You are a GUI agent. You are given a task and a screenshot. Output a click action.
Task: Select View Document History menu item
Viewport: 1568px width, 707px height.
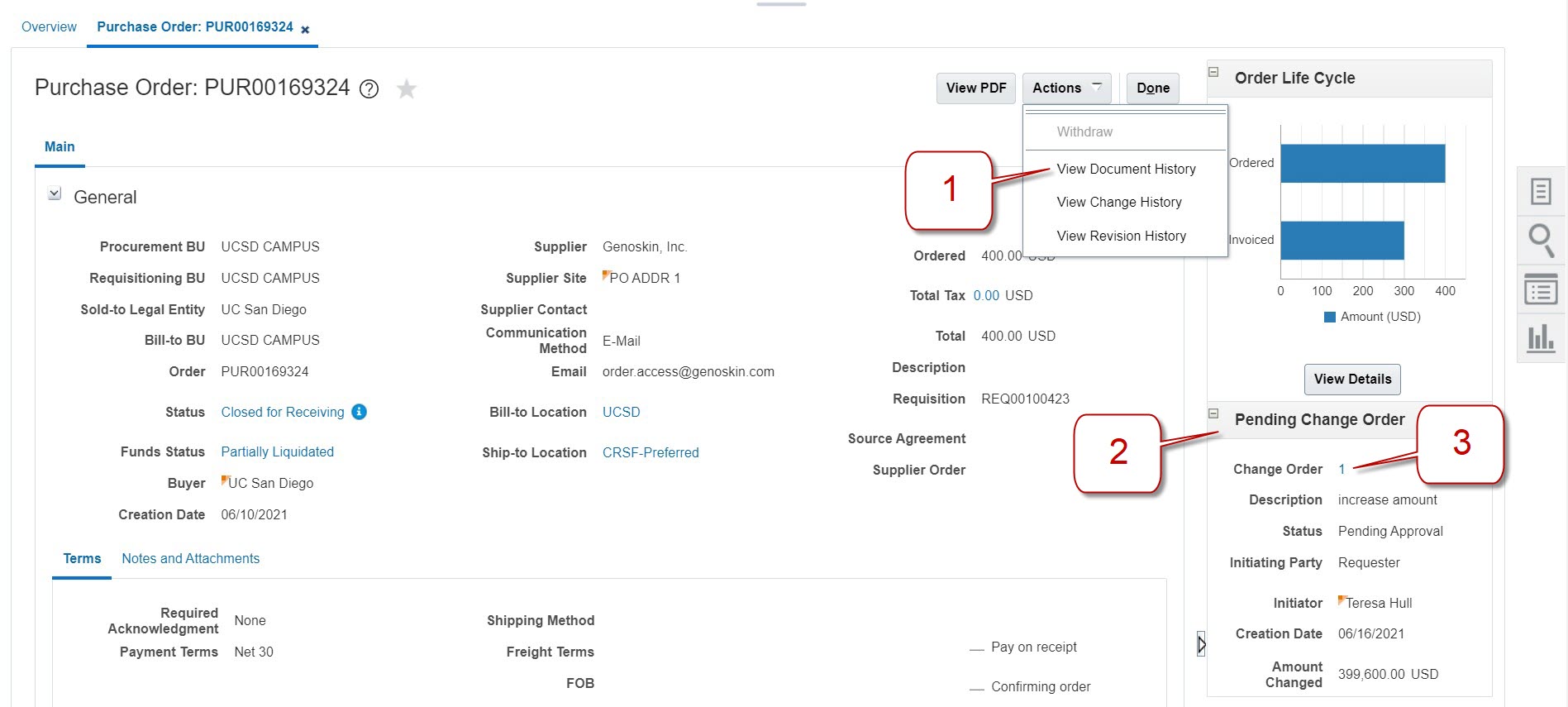click(1126, 169)
